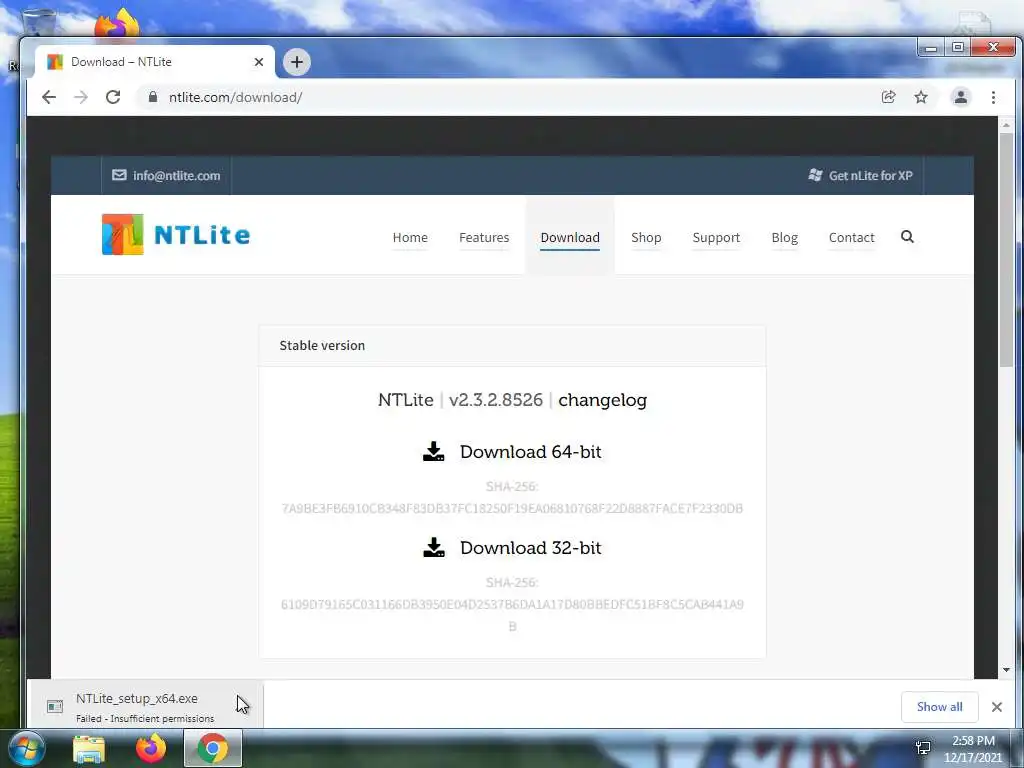Click the v2.3.2.8526 version text

pyautogui.click(x=496, y=400)
